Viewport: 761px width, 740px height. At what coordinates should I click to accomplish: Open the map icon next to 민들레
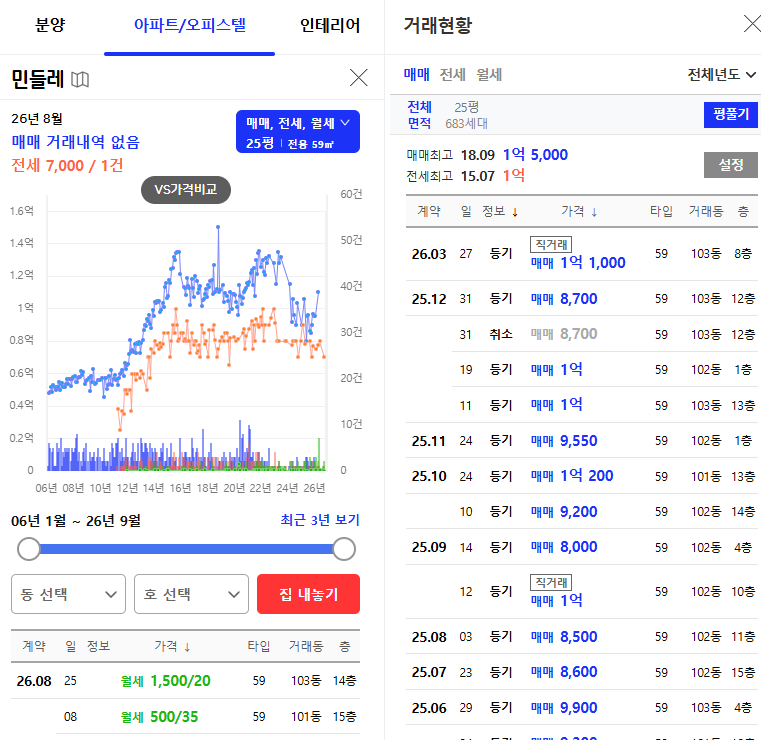click(x=80, y=79)
